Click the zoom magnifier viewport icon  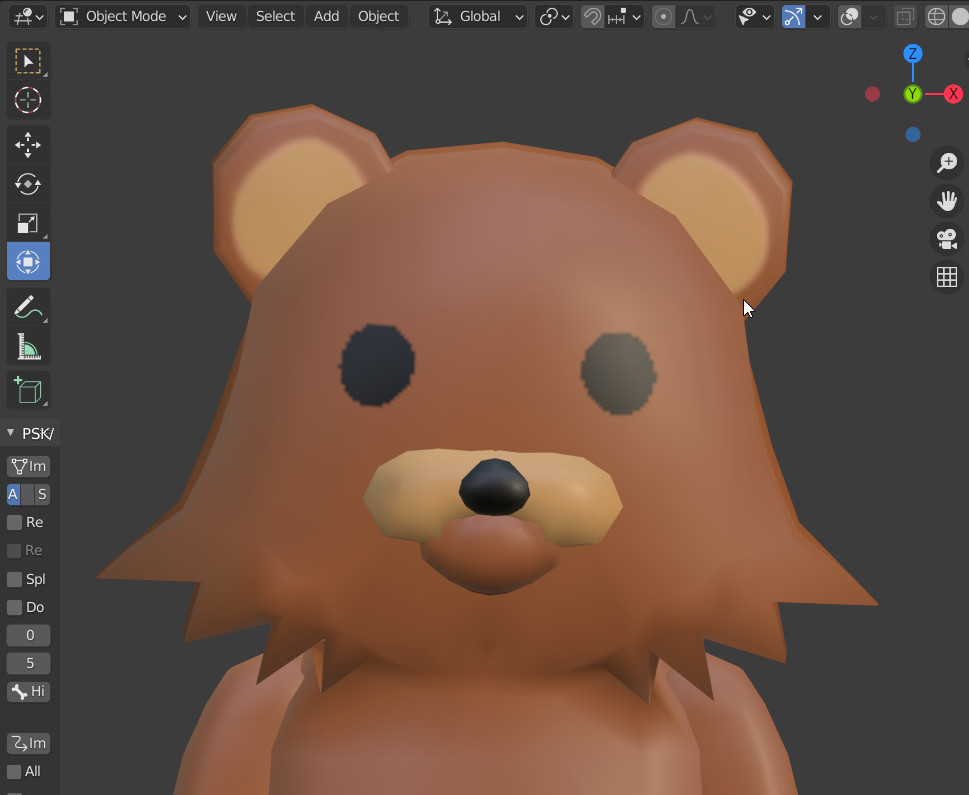point(946,163)
